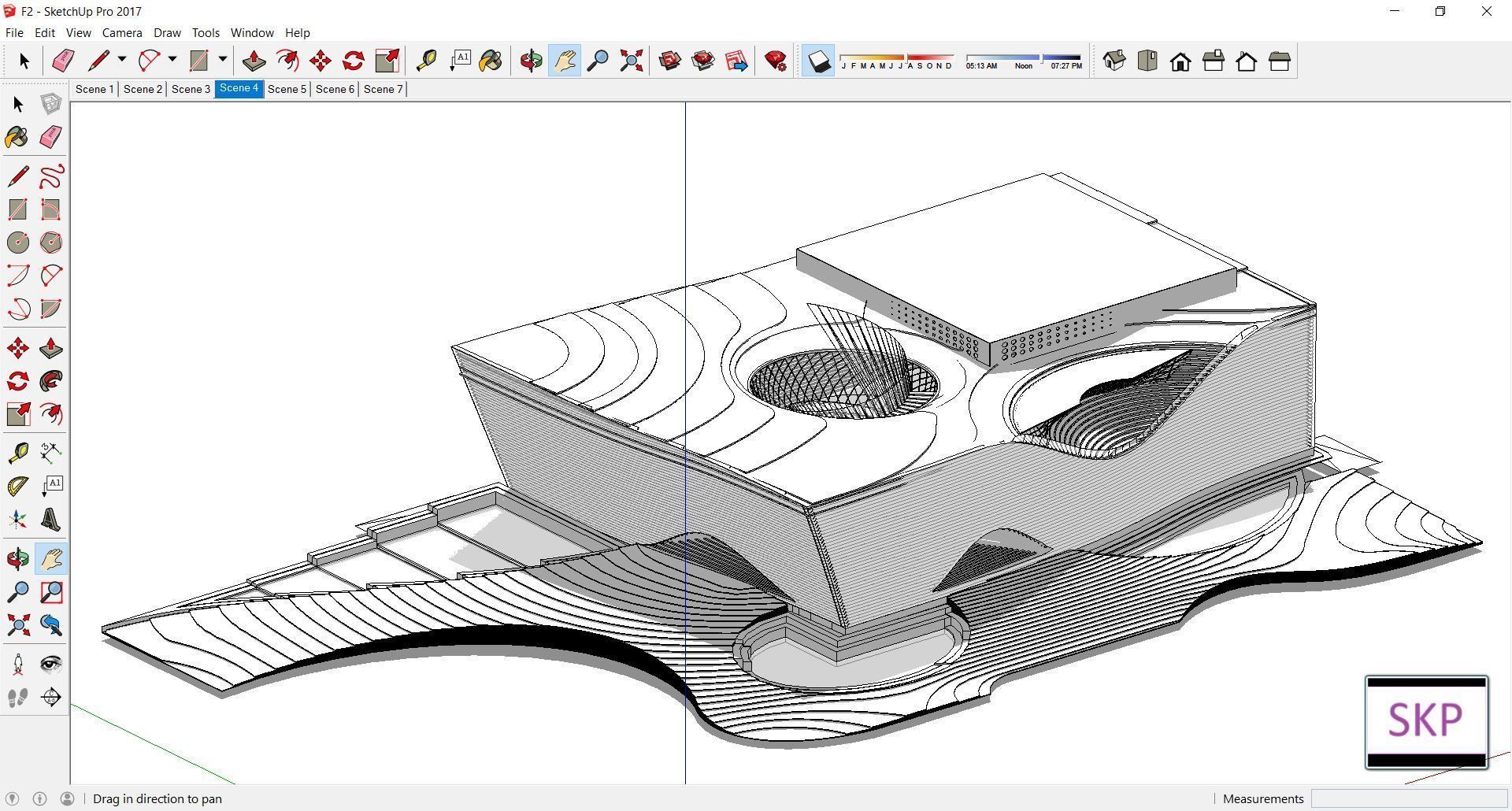1512x811 pixels.
Task: Switch to Top view icon
Action: coord(1147,61)
